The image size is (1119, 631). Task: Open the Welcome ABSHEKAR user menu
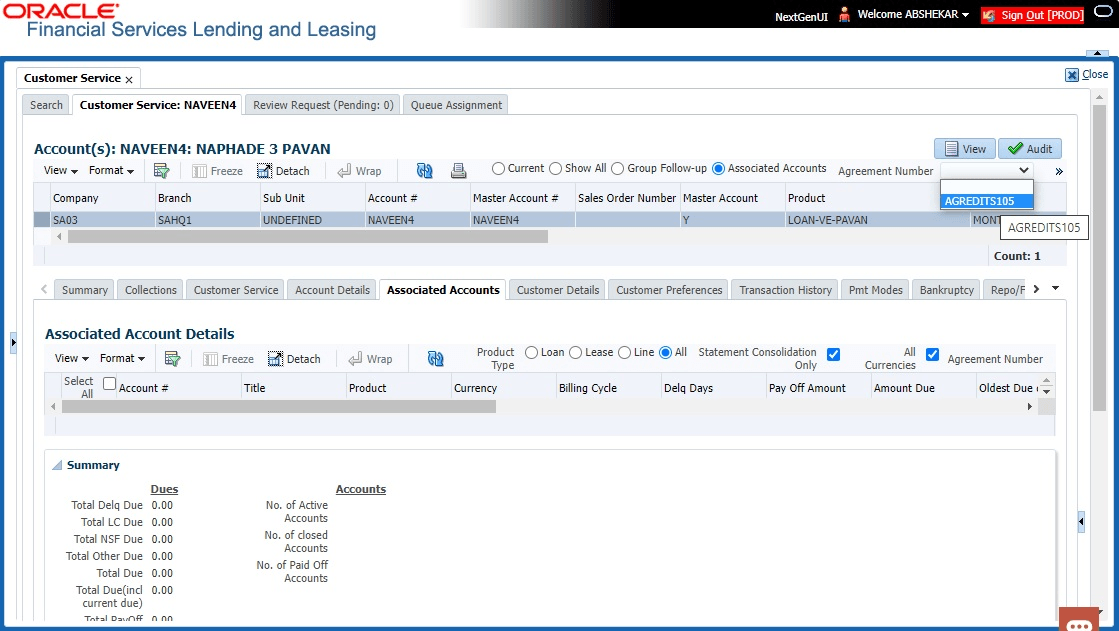click(913, 14)
